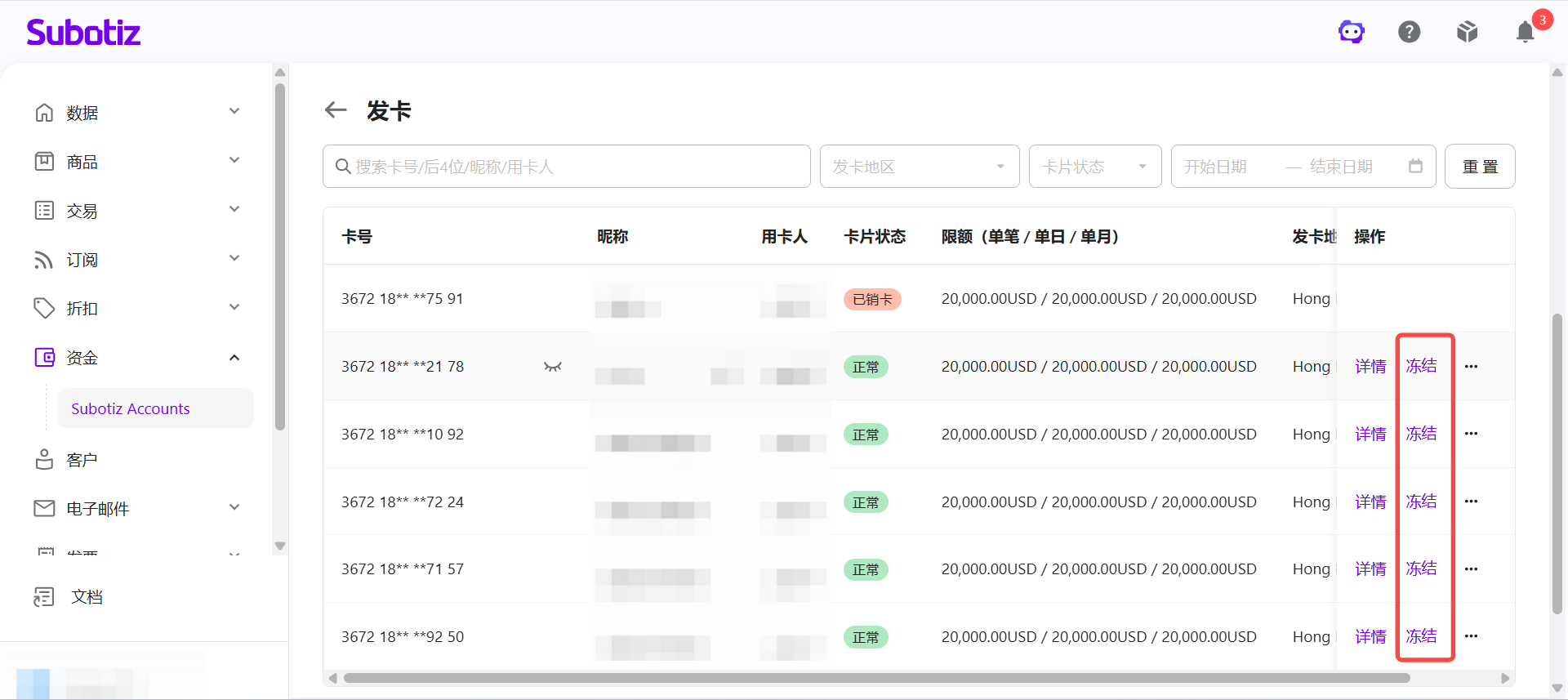Open more options for card 71 57
This screenshot has width=1568, height=700.
click(1471, 569)
